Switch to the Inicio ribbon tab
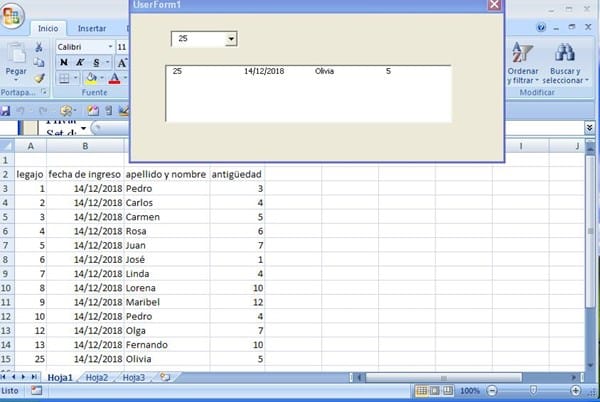The width and height of the screenshot is (600, 402). (x=48, y=29)
